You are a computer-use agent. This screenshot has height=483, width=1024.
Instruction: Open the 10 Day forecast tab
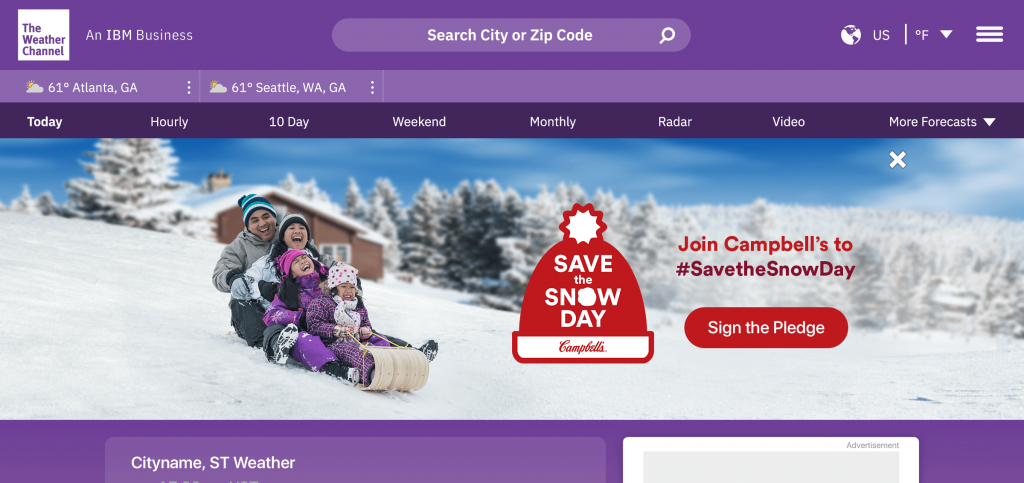click(x=289, y=122)
